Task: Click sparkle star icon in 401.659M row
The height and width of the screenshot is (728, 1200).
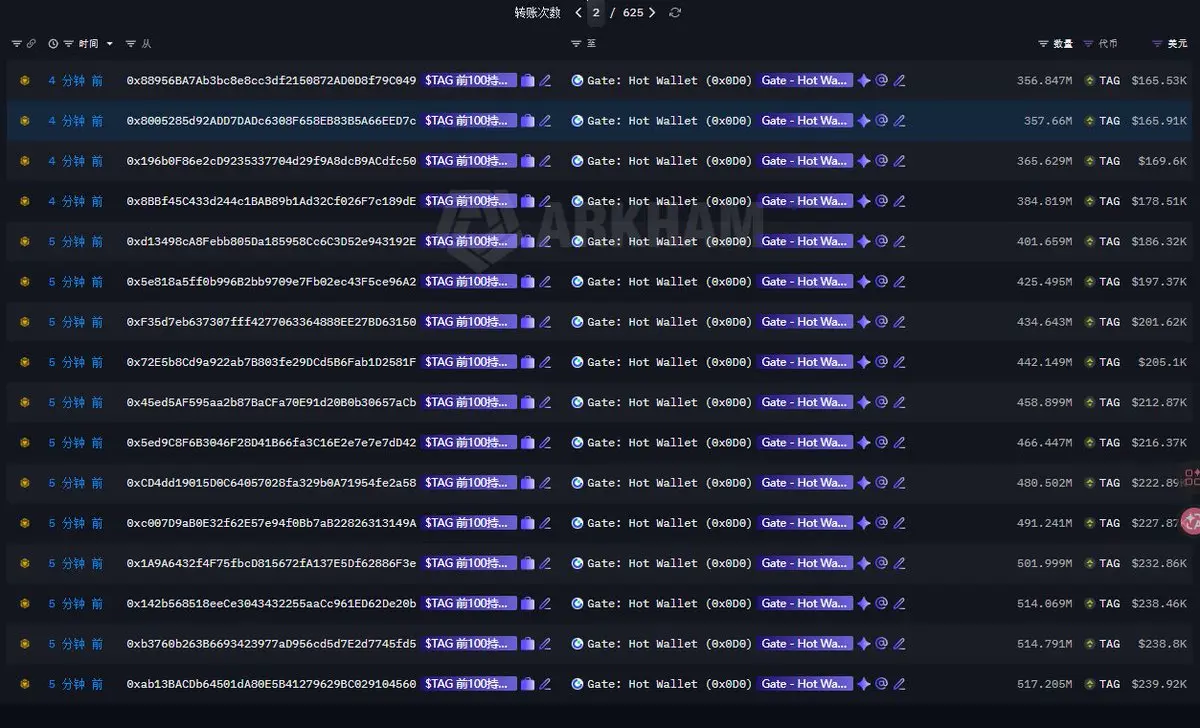Action: click(x=864, y=241)
